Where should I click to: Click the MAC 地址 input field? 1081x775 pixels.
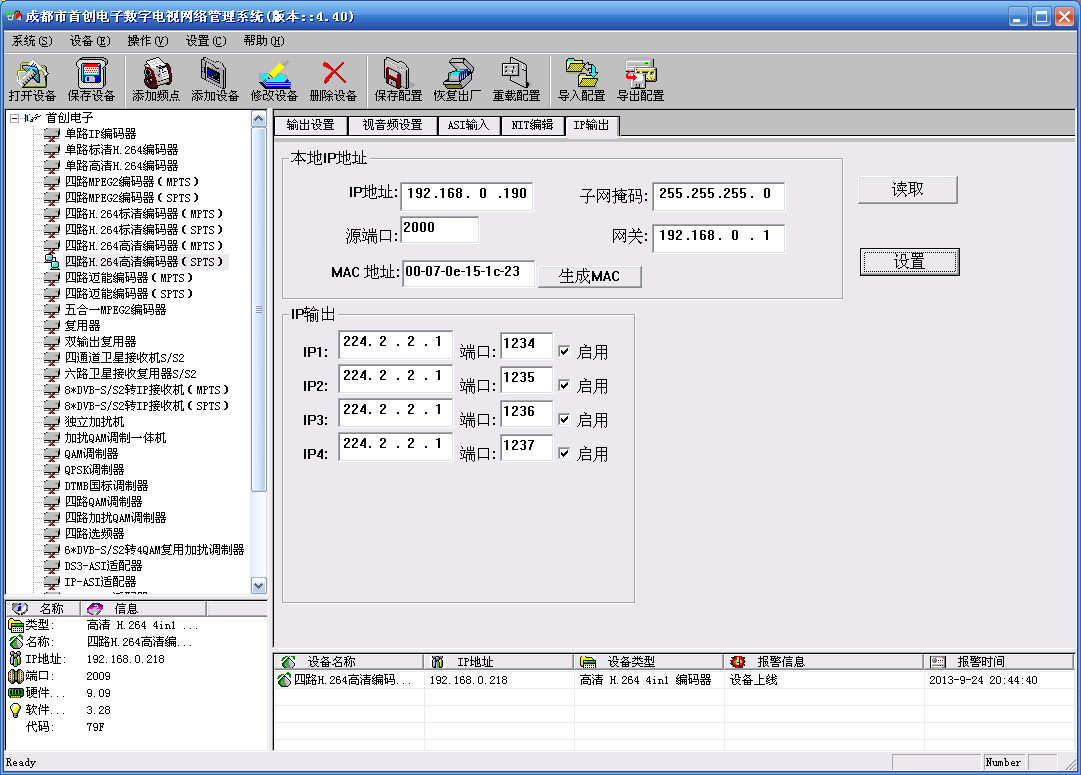click(468, 272)
